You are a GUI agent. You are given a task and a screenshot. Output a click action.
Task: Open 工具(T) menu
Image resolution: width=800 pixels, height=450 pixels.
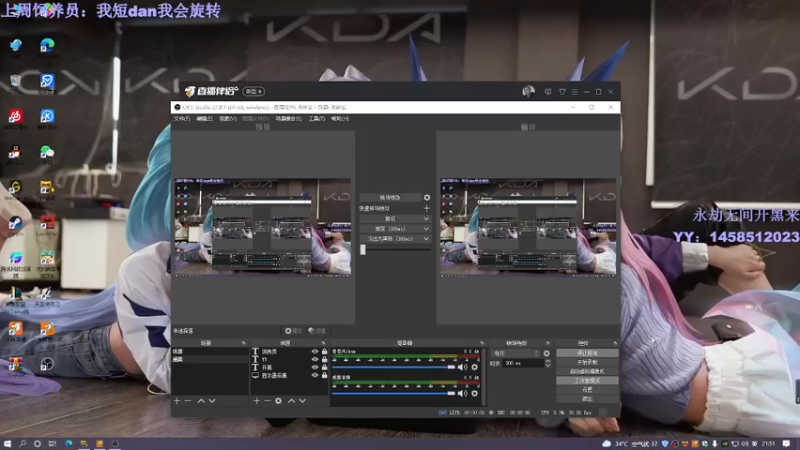tap(317, 118)
